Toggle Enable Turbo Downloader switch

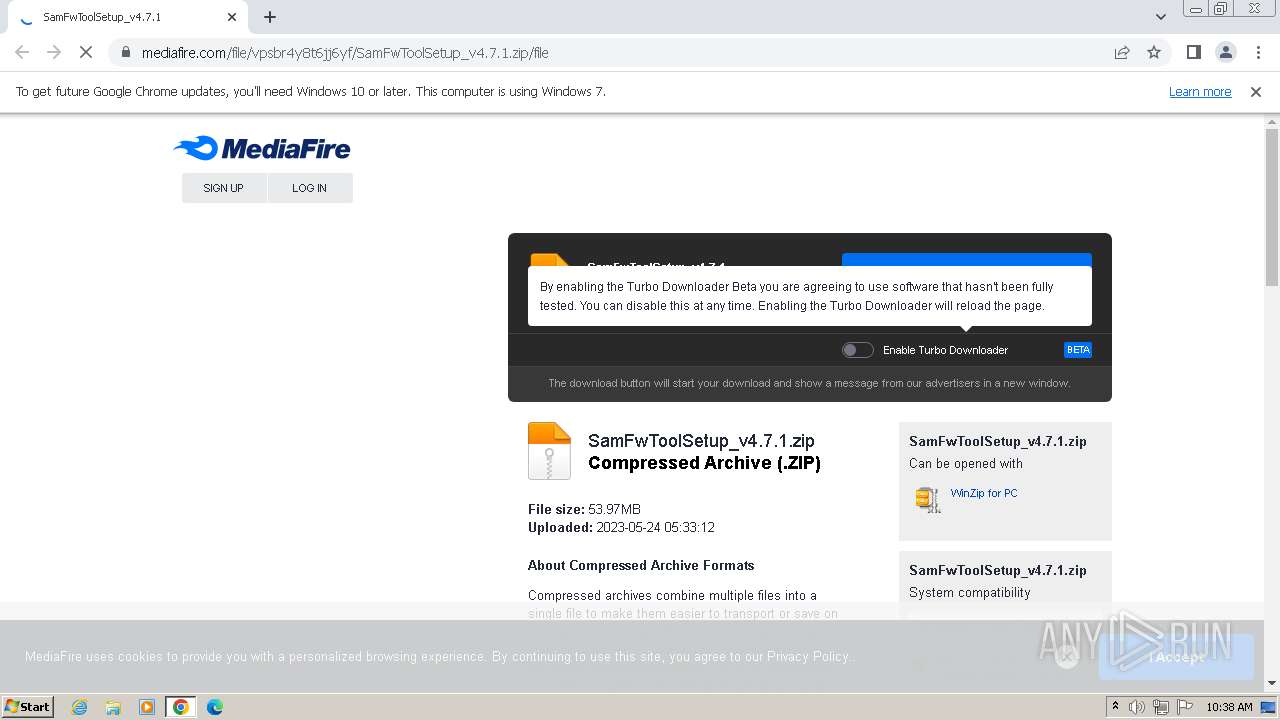coord(857,350)
